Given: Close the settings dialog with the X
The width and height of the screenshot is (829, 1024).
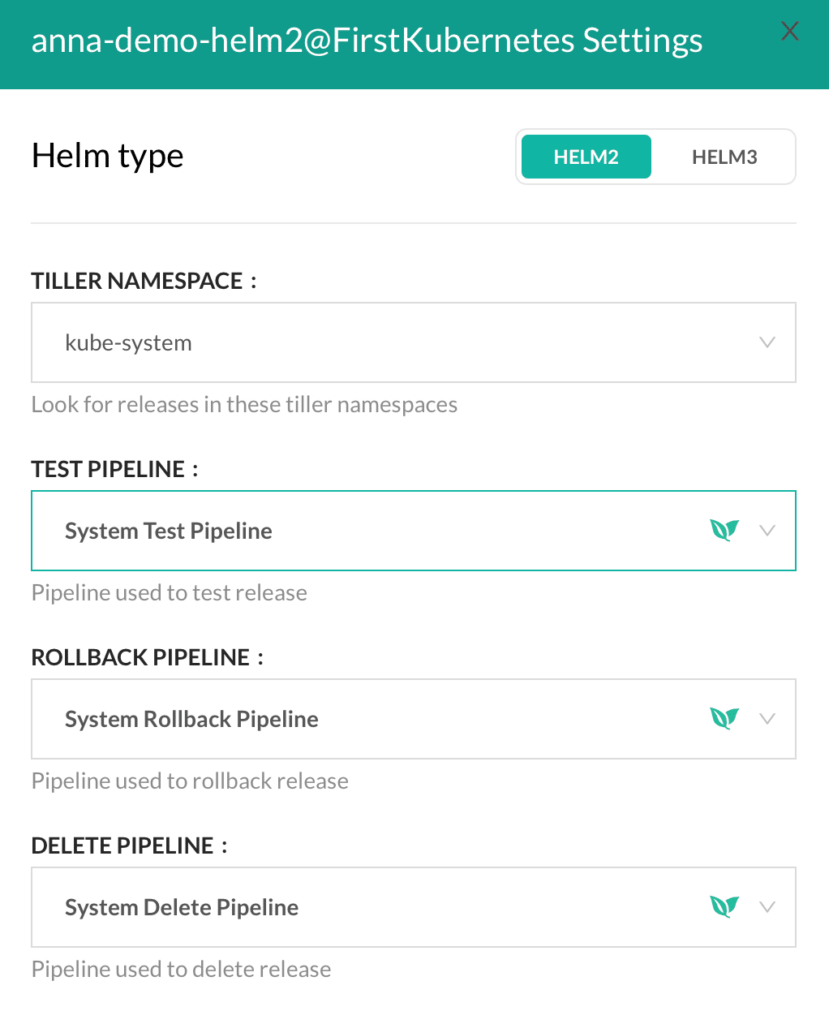Looking at the screenshot, I should click(x=789, y=31).
